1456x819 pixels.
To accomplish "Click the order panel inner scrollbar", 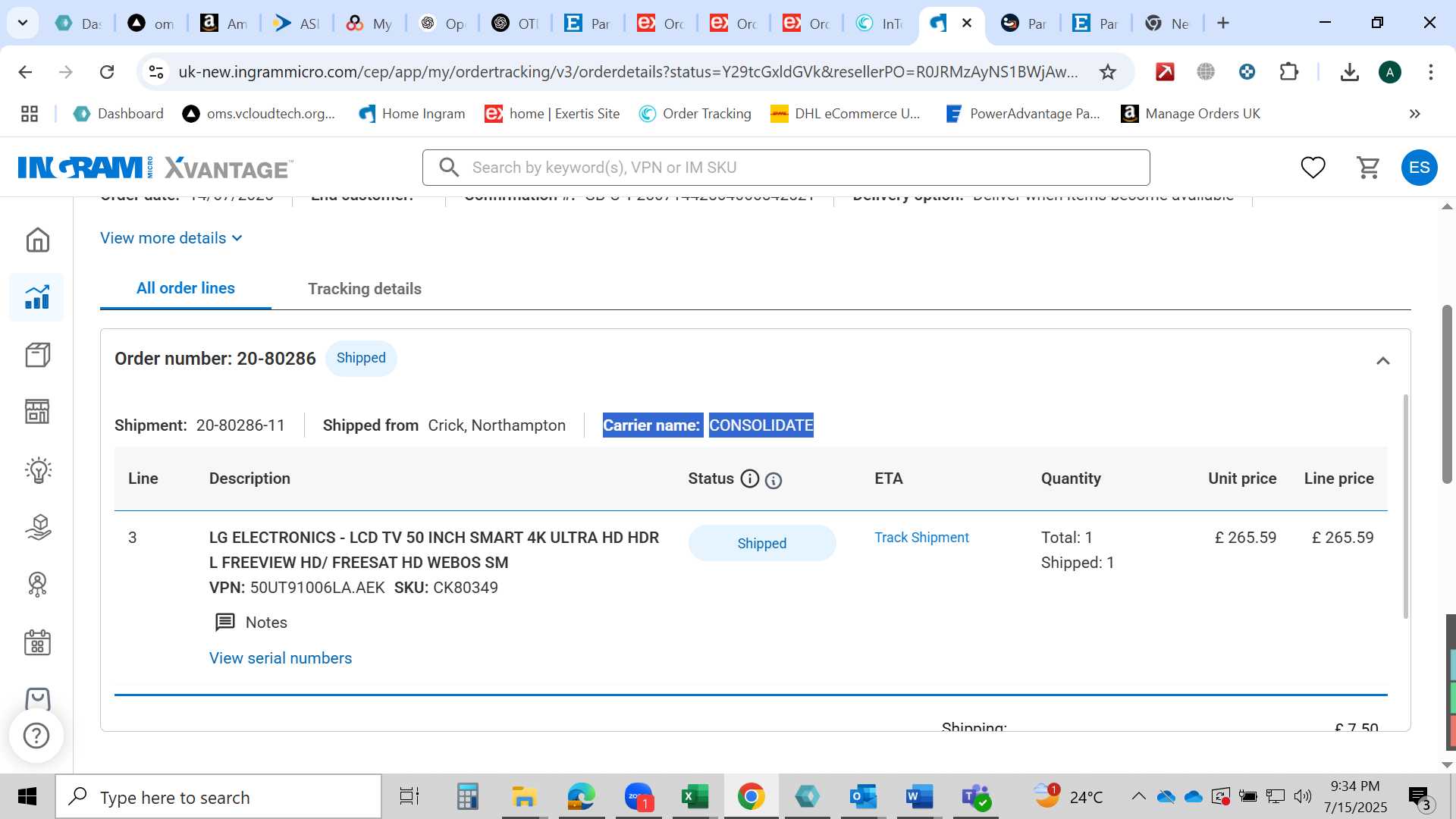I will [1405, 507].
